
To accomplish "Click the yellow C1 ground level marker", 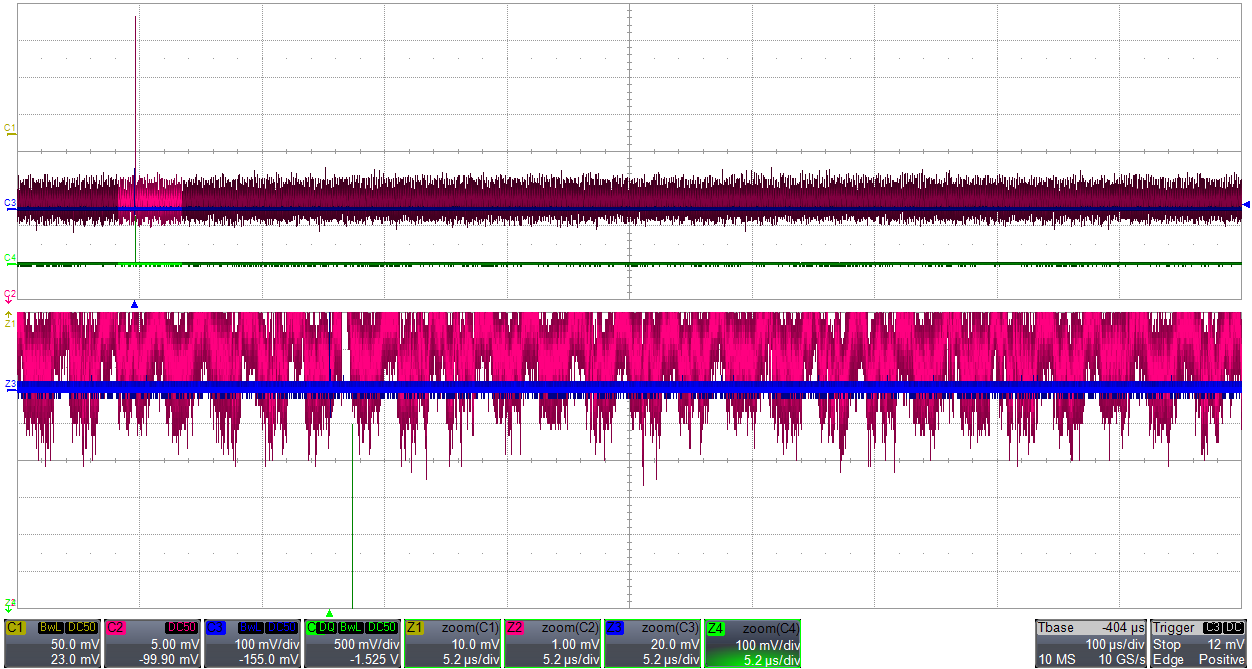I will click(x=10, y=129).
